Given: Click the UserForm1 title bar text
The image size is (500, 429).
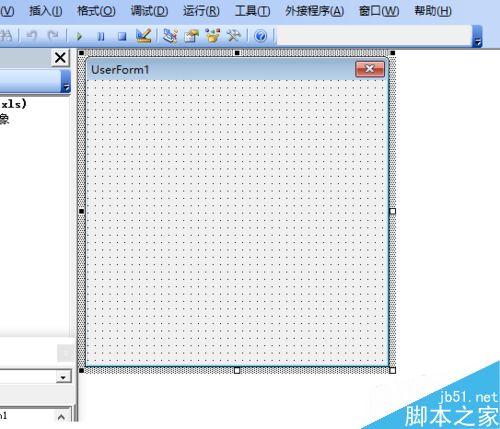Looking at the screenshot, I should (x=120, y=70).
